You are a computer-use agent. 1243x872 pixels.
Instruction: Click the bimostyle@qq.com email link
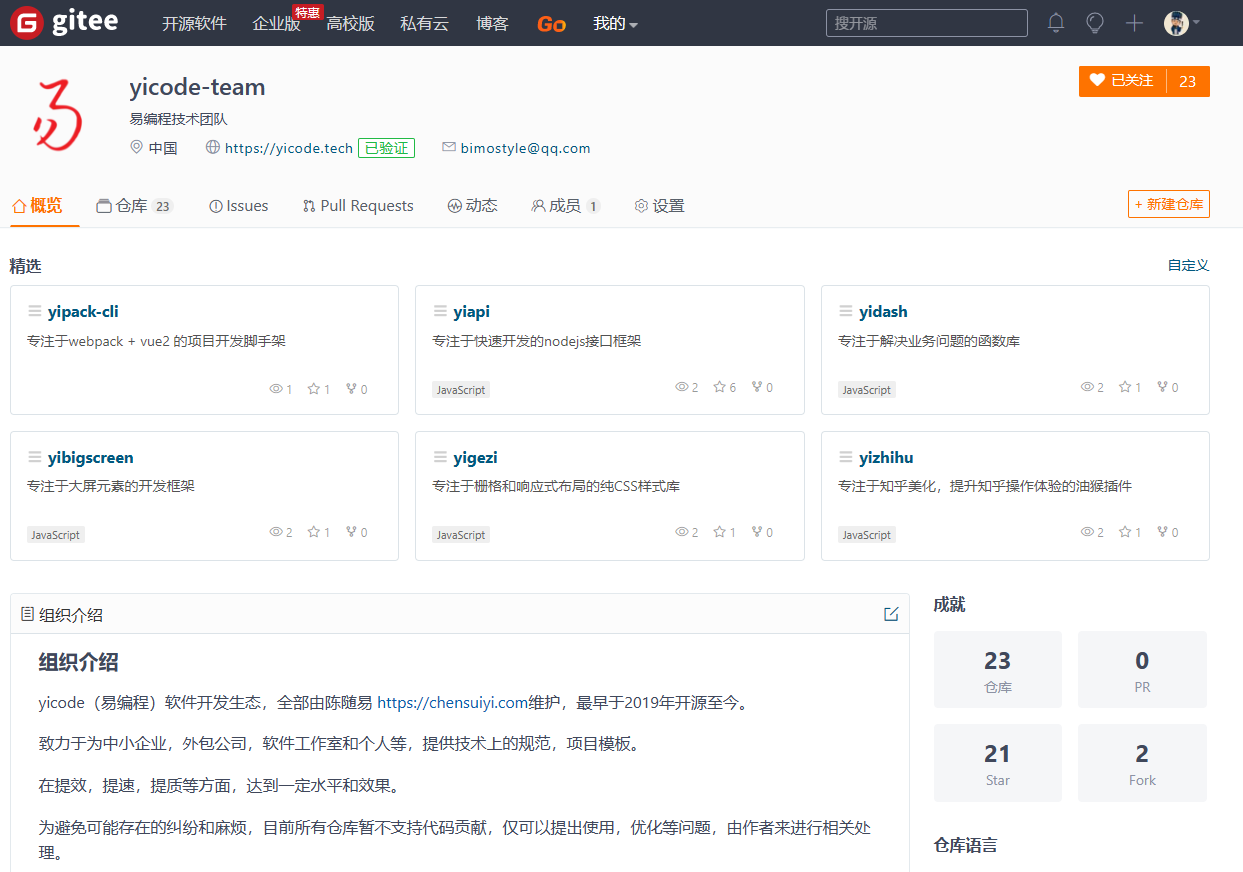pos(525,148)
